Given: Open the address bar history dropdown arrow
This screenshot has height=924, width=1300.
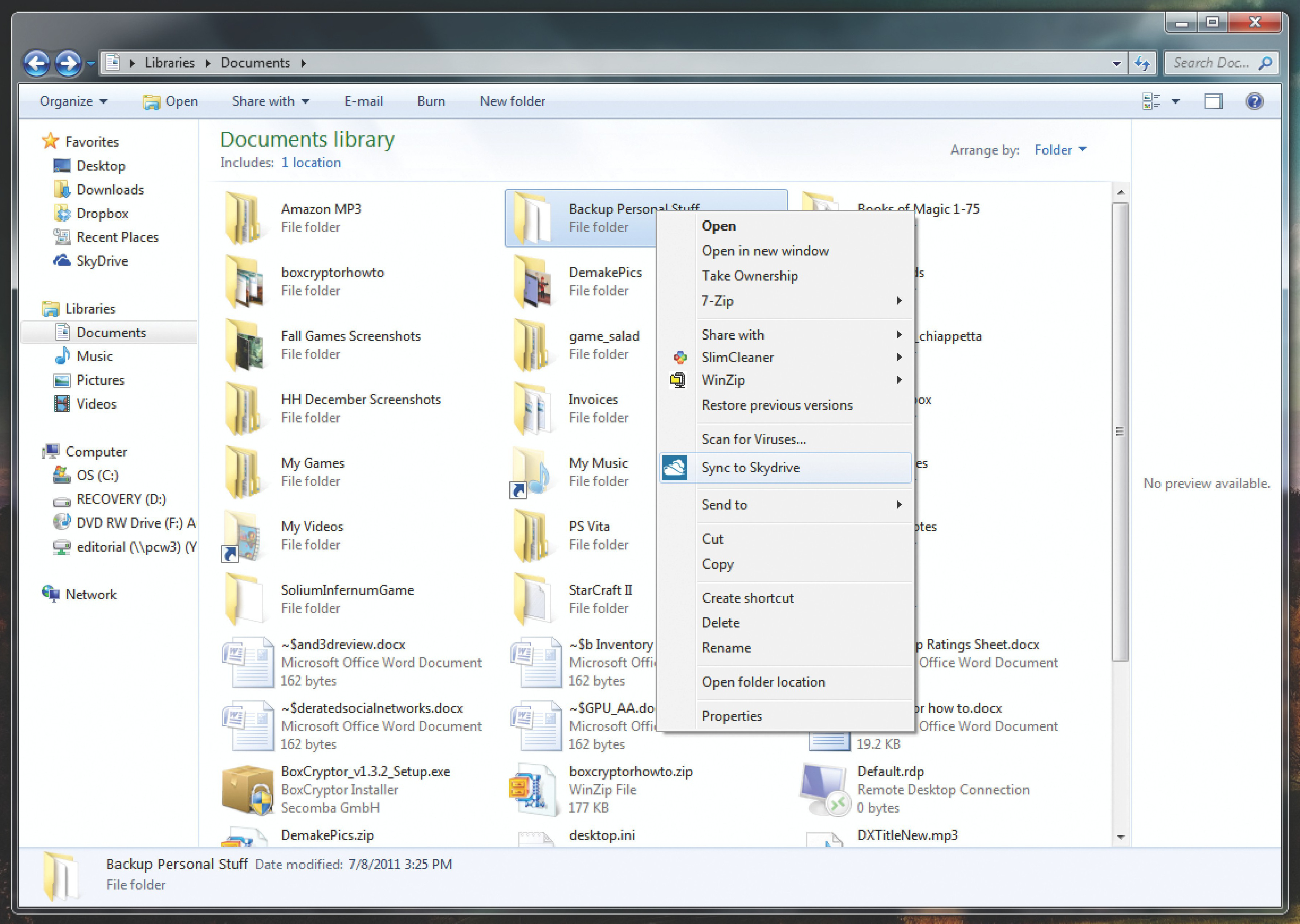Looking at the screenshot, I should (x=1116, y=63).
